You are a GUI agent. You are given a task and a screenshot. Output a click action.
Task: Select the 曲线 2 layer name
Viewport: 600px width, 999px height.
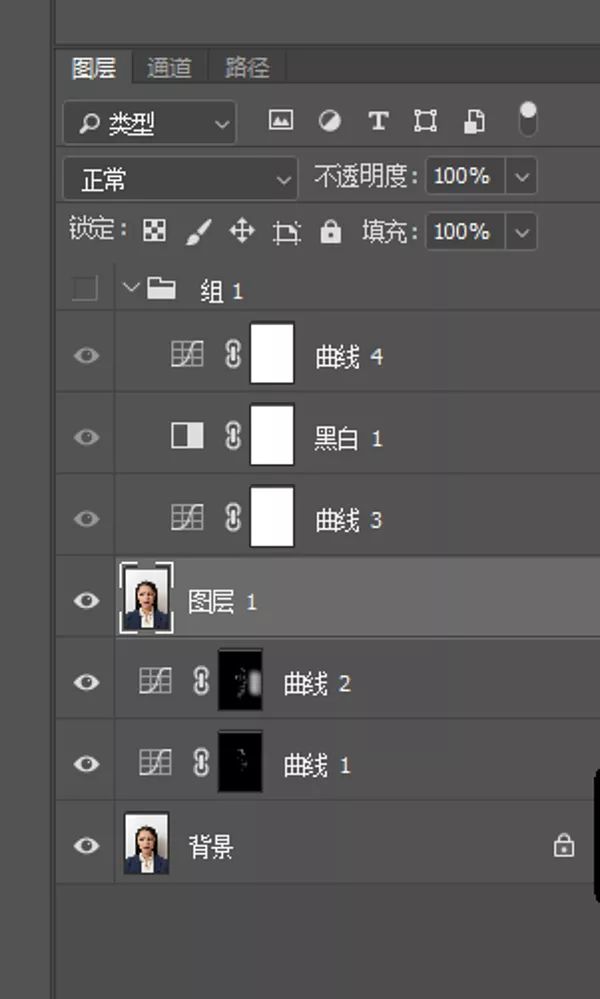click(x=316, y=683)
